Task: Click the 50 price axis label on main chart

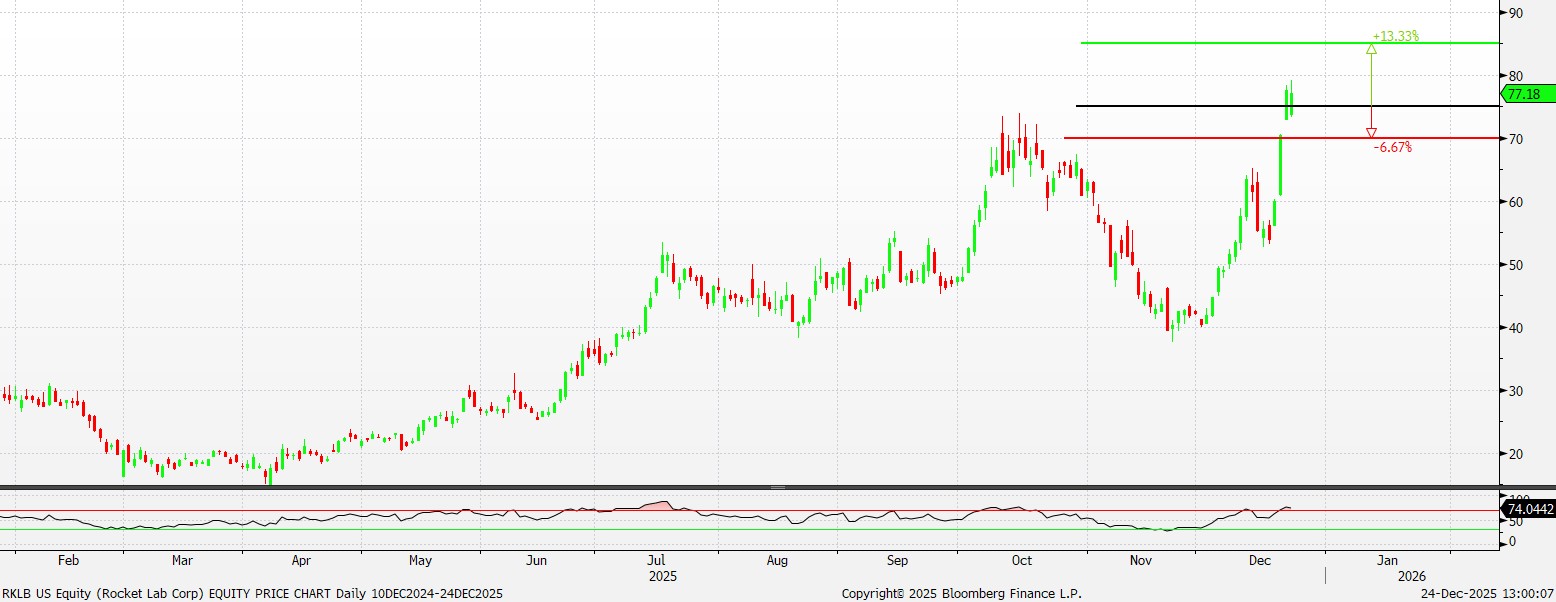Action: 1516,265
